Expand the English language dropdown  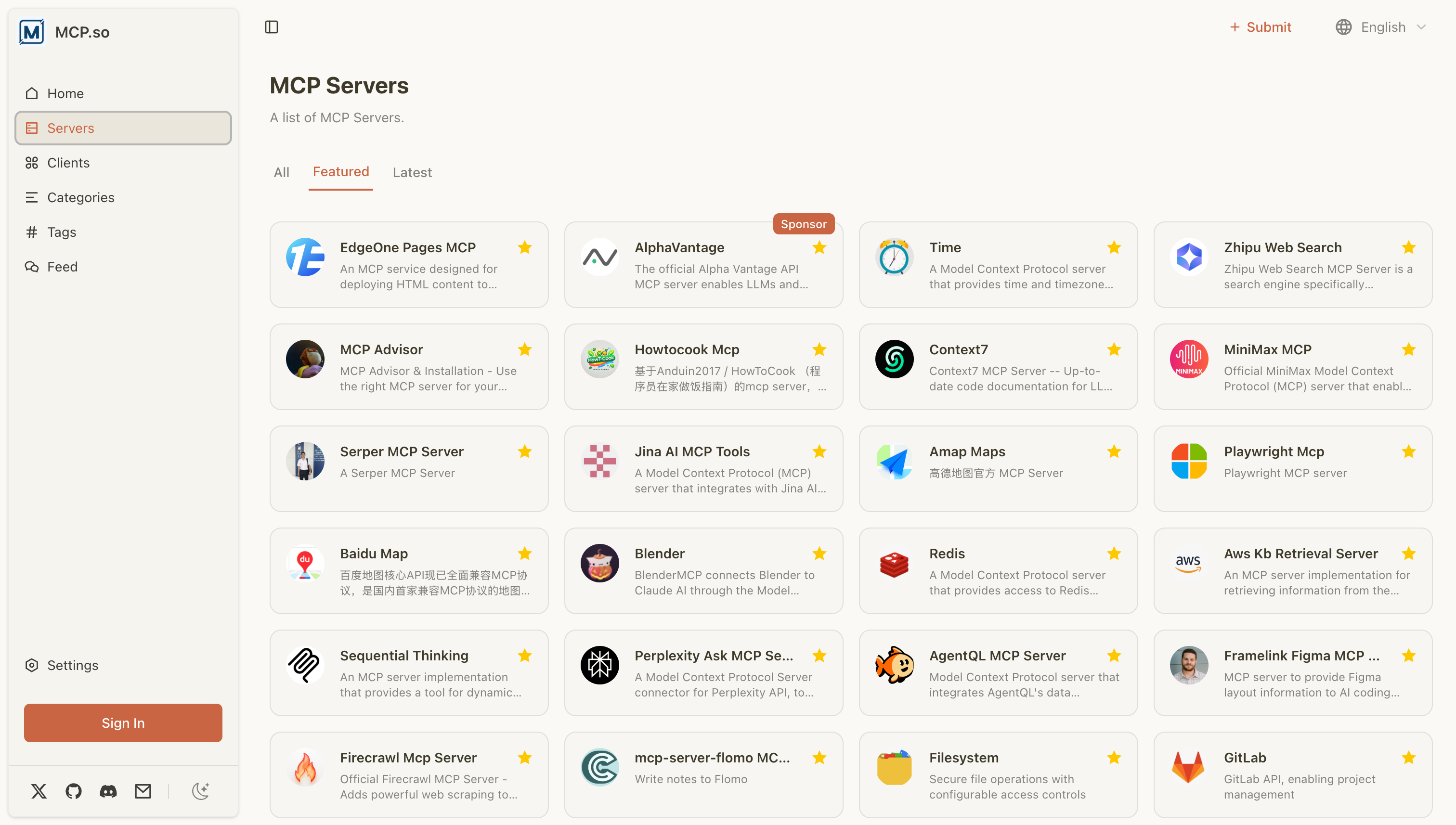click(x=1382, y=26)
